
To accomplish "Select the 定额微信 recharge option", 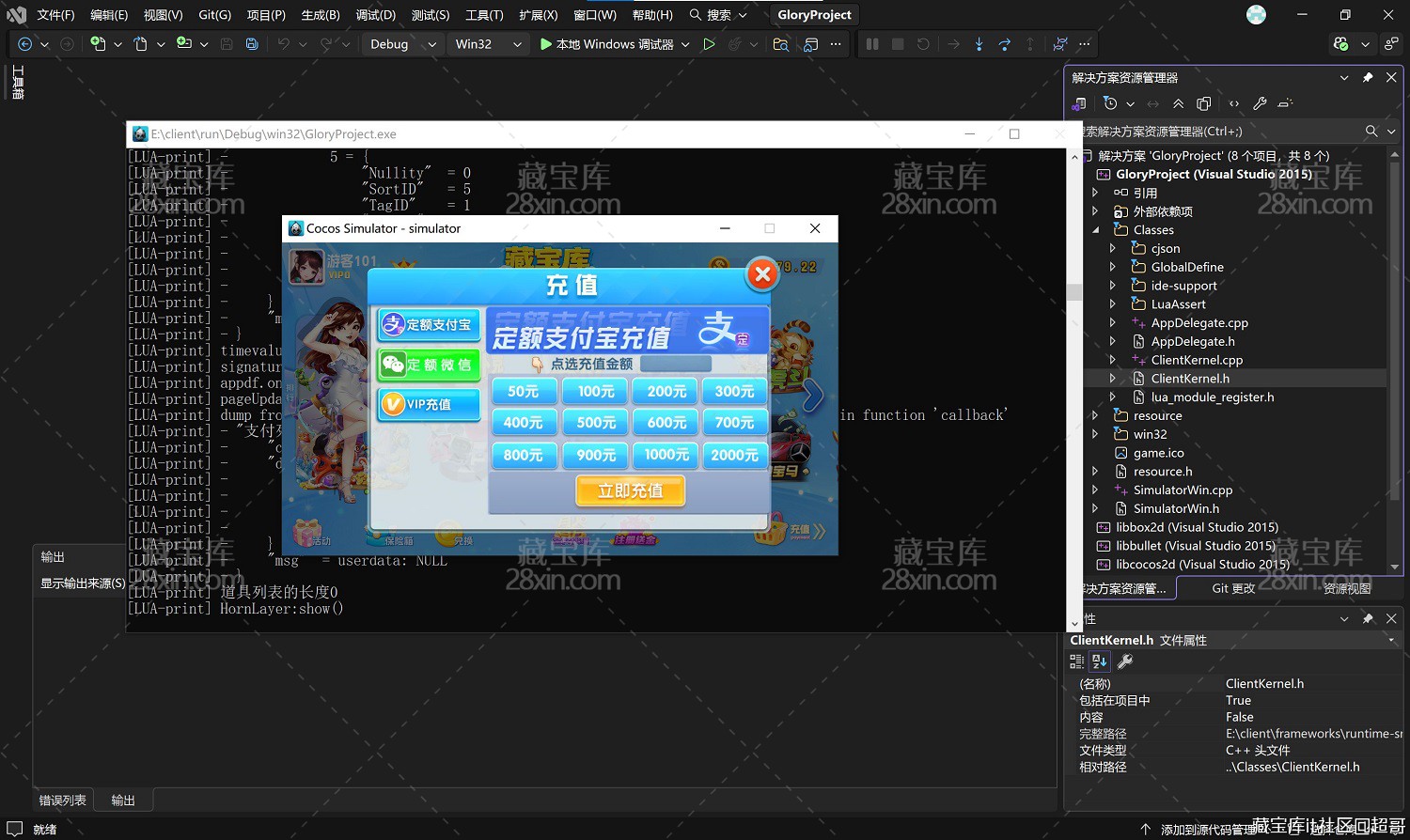I will [x=429, y=365].
